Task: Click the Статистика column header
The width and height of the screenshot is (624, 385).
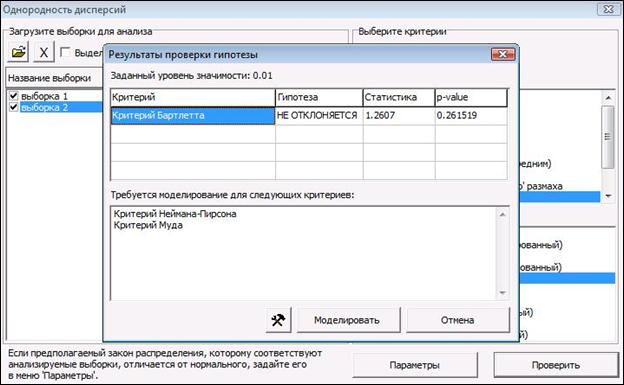Action: click(x=399, y=97)
